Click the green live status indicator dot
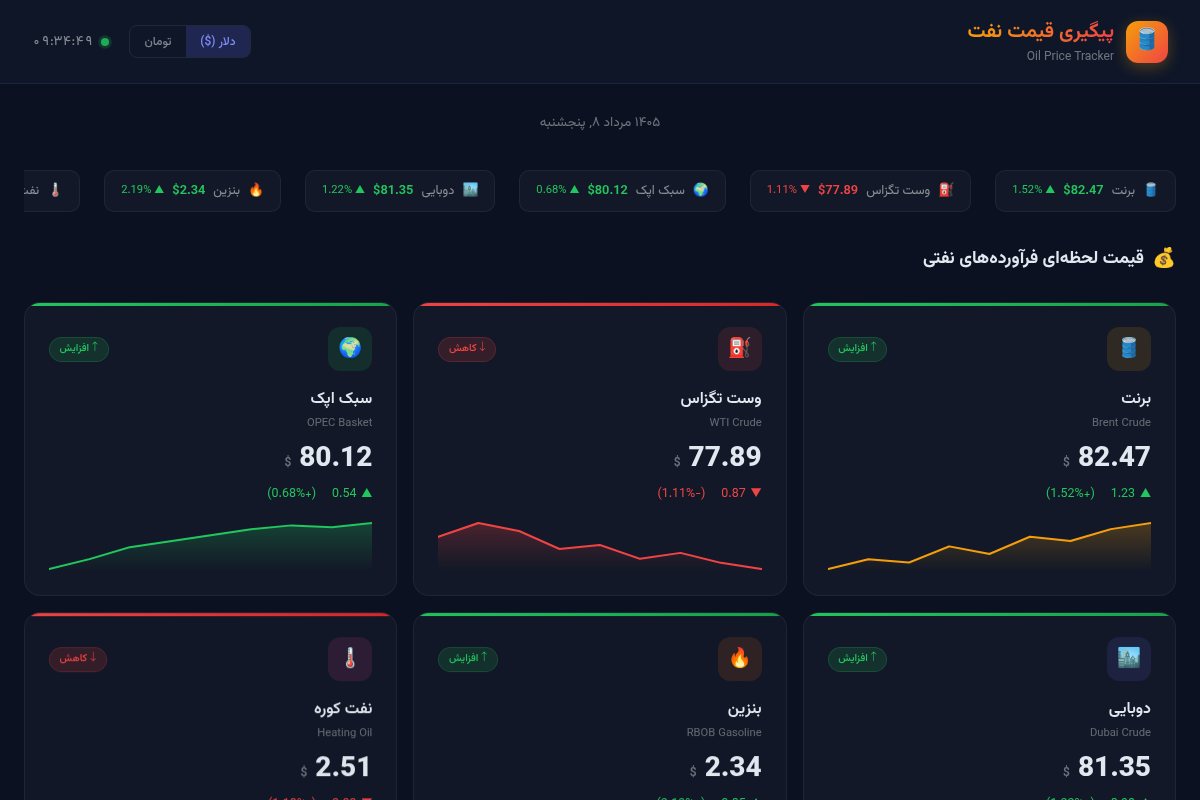The width and height of the screenshot is (1200, 800). tap(105, 42)
